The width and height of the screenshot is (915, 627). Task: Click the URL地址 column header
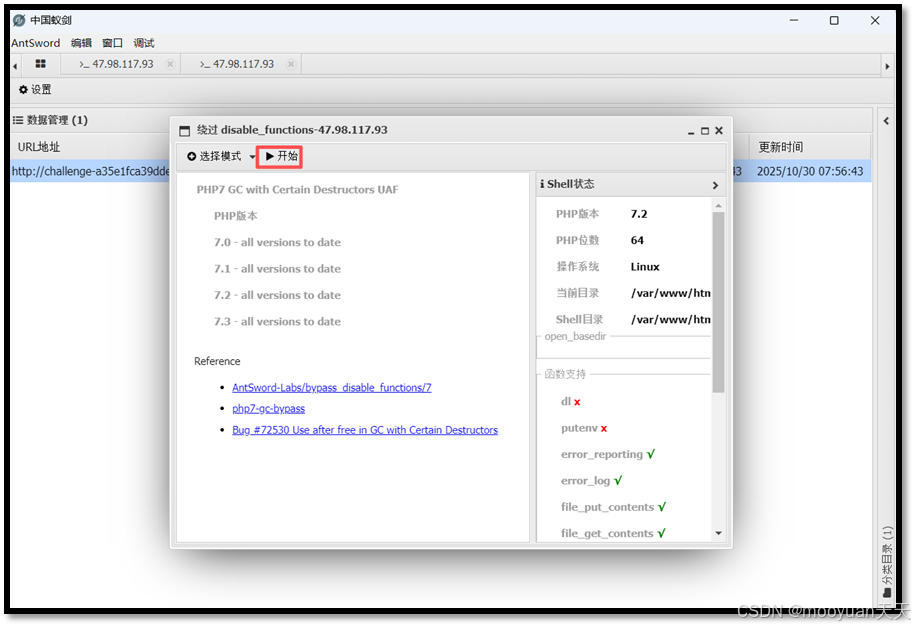39,147
